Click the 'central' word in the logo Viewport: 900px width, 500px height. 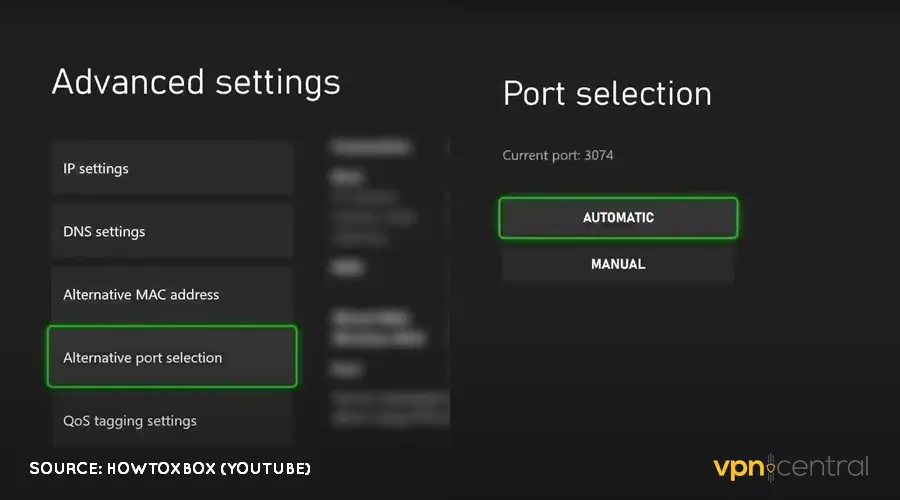coord(825,467)
